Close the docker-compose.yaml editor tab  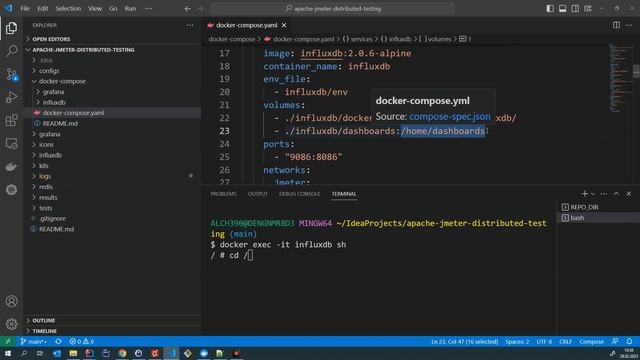tap(284, 25)
